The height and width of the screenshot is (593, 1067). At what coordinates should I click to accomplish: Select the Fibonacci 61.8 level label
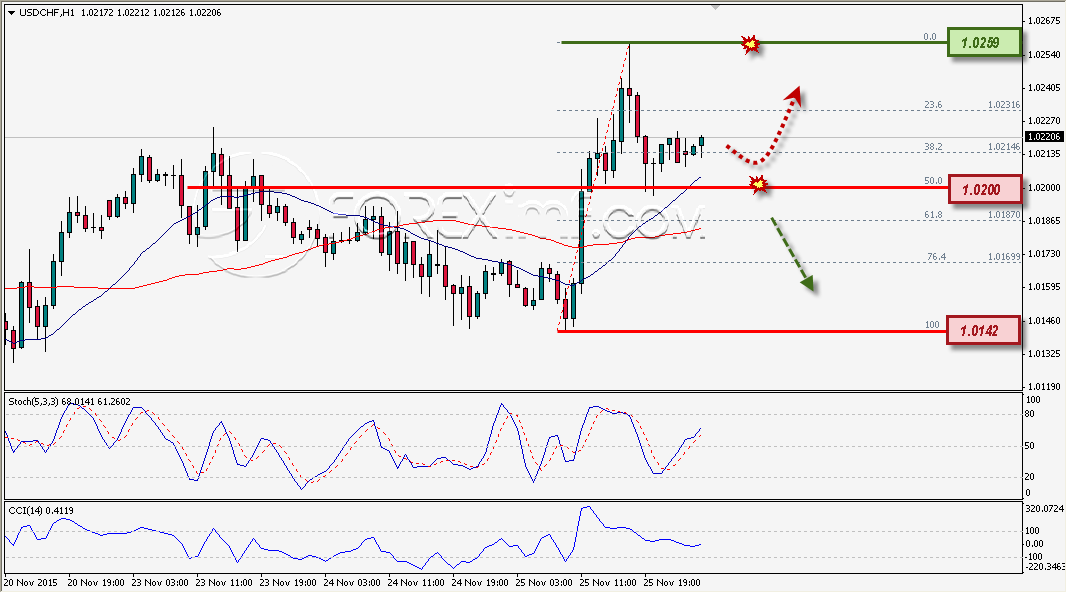pos(933,214)
